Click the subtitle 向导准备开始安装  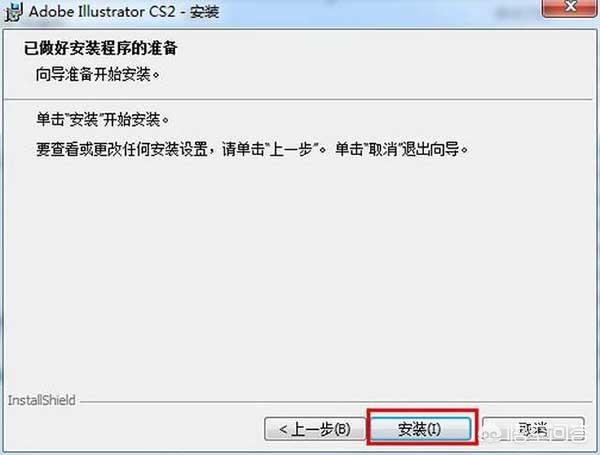point(98,74)
